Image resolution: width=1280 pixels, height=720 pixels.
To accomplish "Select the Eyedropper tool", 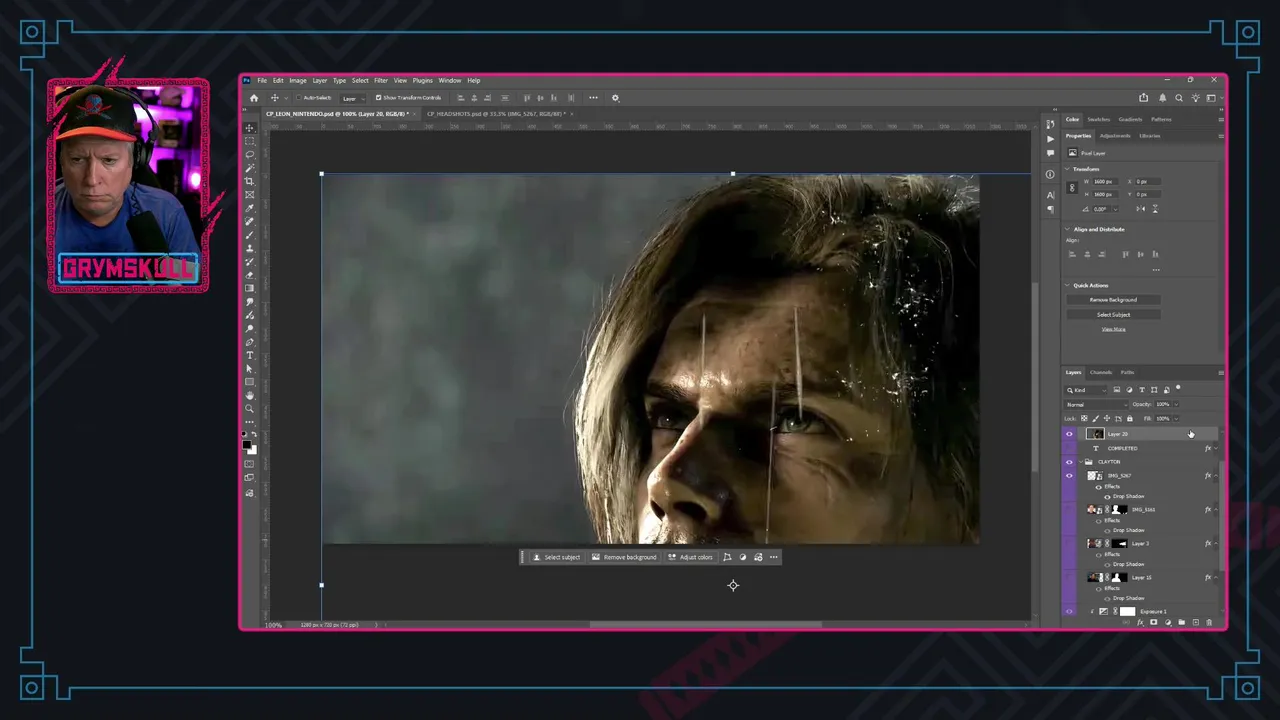I will click(x=250, y=208).
